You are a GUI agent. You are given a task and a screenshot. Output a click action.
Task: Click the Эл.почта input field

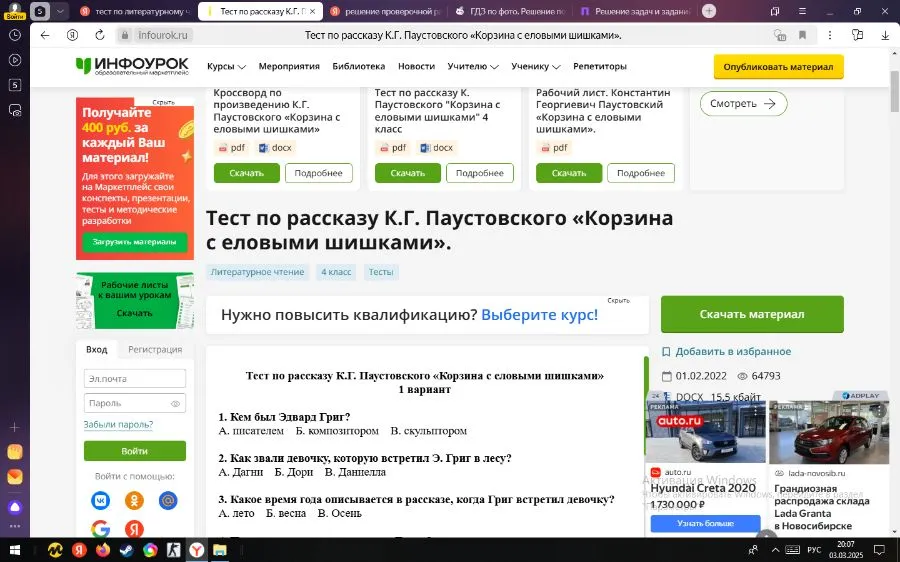click(134, 379)
